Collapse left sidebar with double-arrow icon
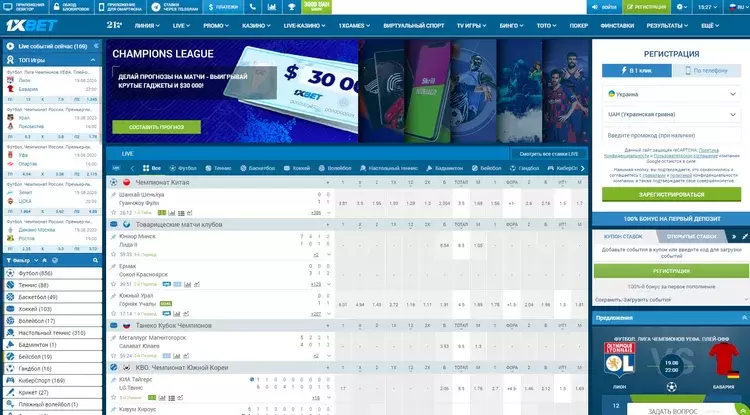 96,46
